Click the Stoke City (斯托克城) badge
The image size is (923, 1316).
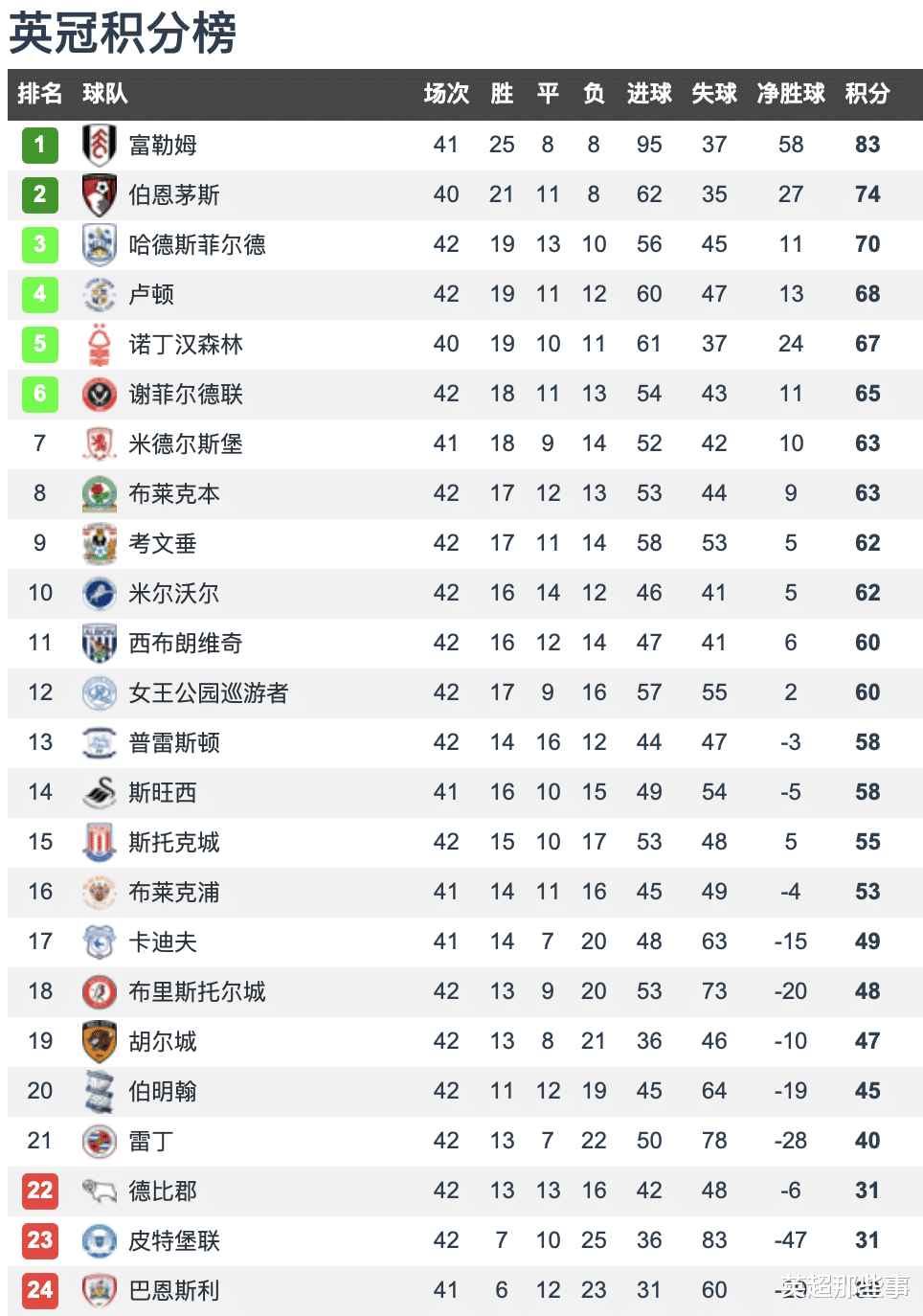click(100, 842)
